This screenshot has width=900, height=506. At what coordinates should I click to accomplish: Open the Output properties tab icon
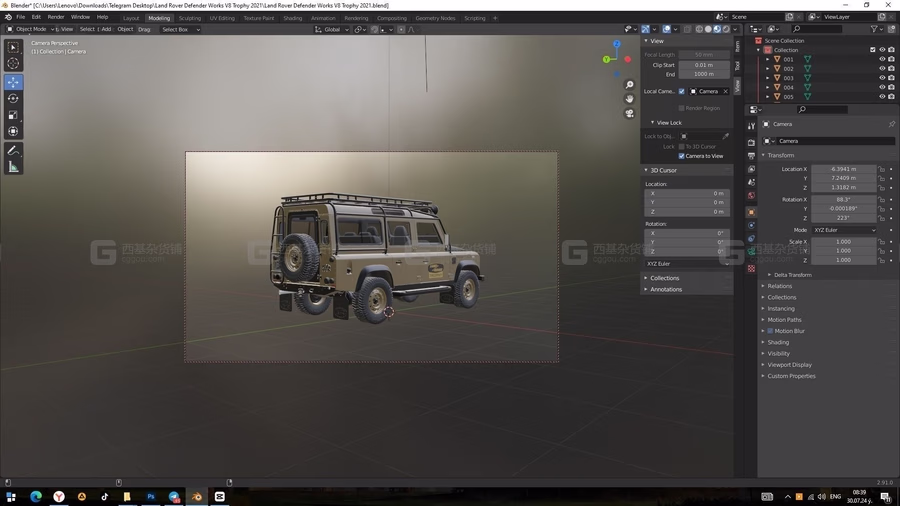pyautogui.click(x=751, y=155)
